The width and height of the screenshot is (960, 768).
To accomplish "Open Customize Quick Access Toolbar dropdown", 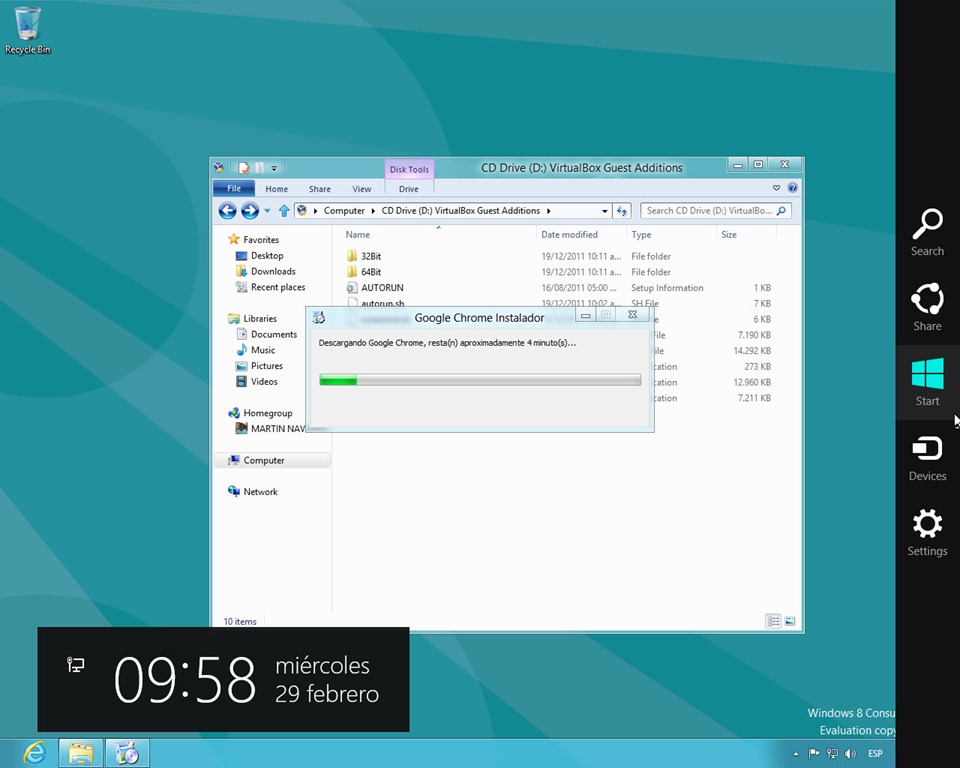I will pyautogui.click(x=274, y=167).
